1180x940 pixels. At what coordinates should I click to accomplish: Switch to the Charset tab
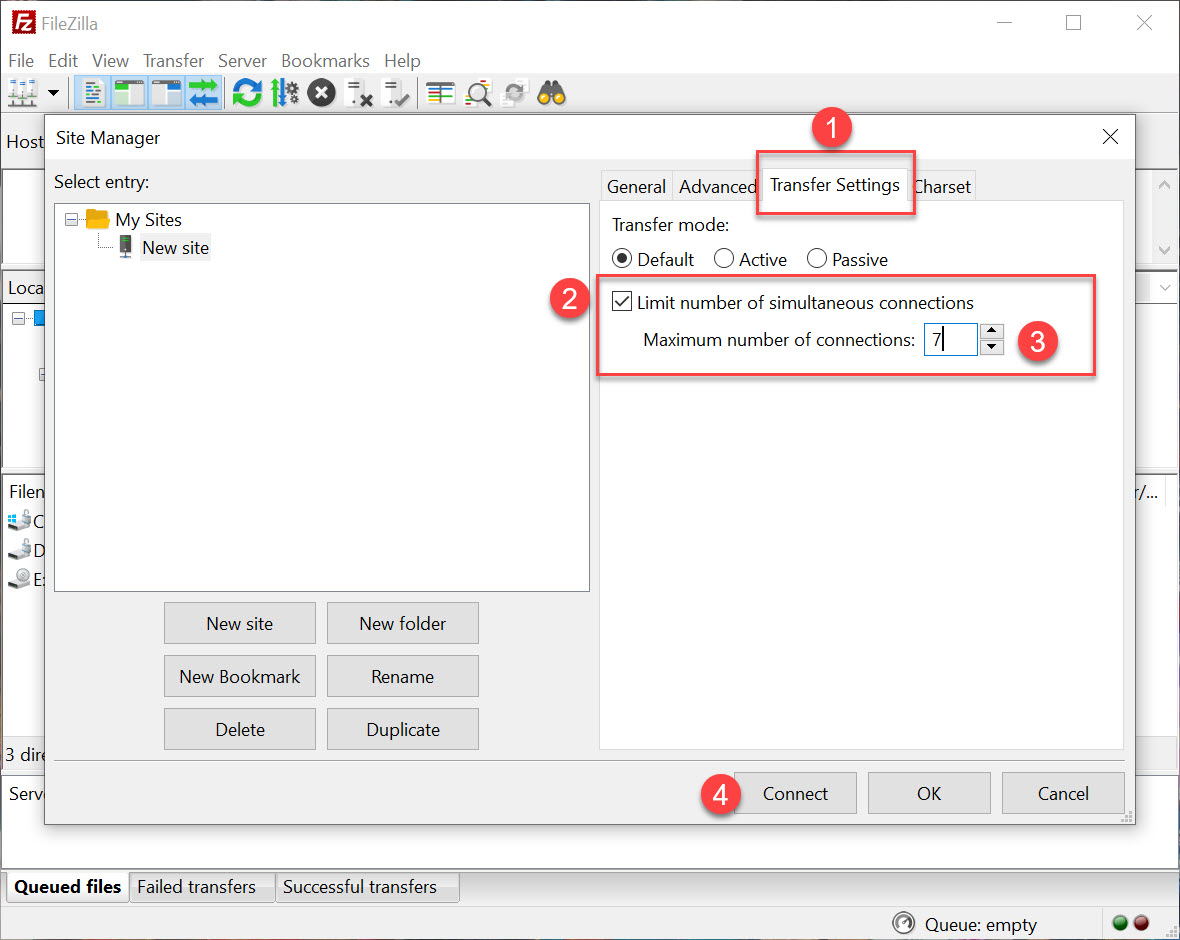[942, 187]
